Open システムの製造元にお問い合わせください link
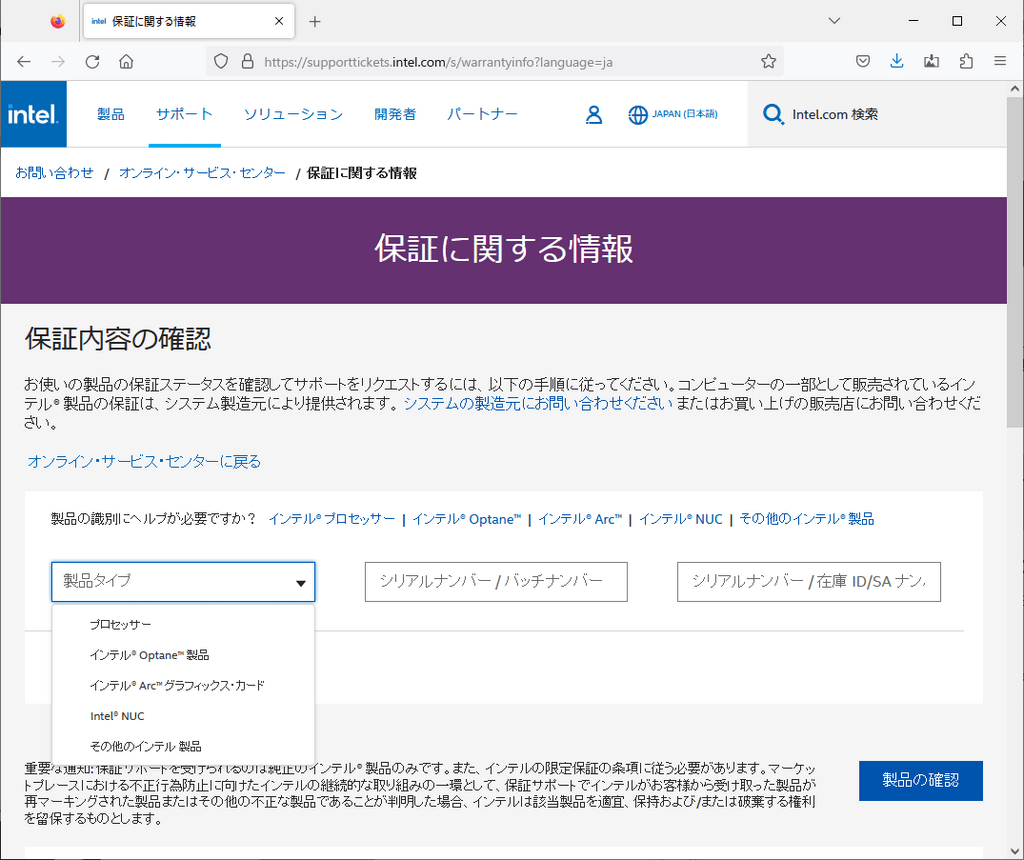Image resolution: width=1024 pixels, height=860 pixels. point(538,404)
